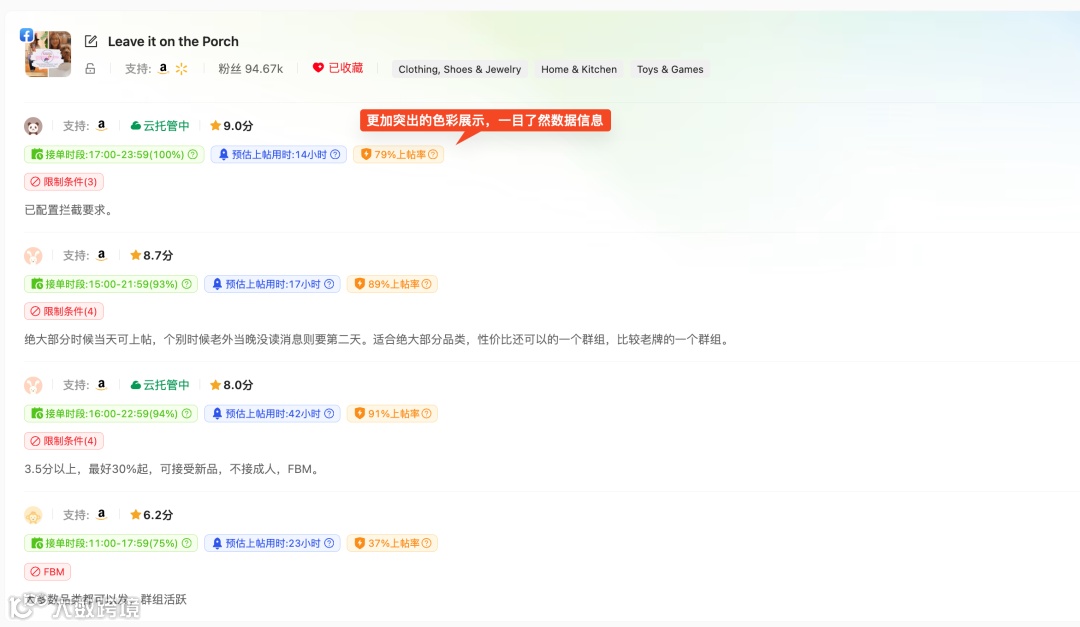Click the FBM restriction tag
This screenshot has height=627, width=1080.
[48, 572]
